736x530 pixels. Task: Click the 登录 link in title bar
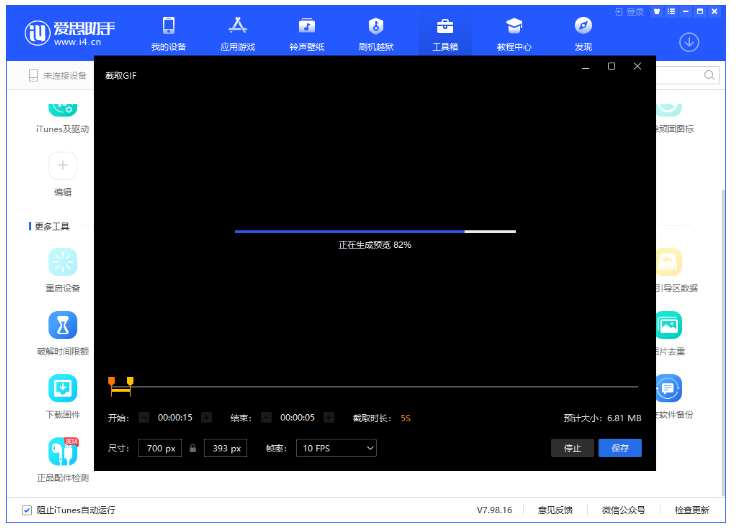click(x=629, y=12)
